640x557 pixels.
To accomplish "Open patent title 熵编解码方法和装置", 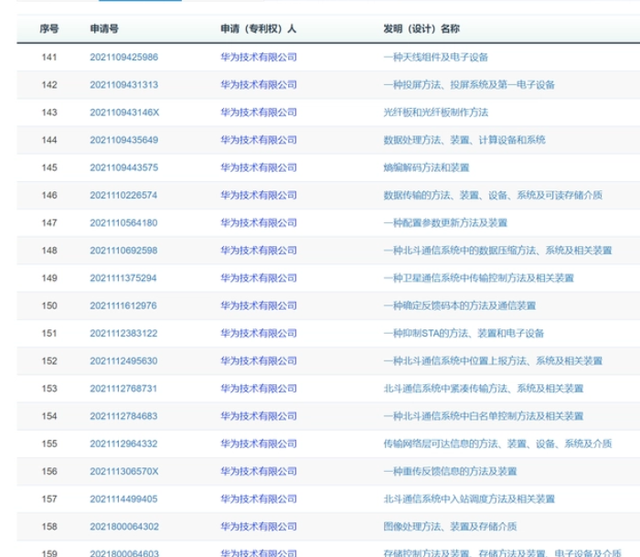I will [x=426, y=168].
